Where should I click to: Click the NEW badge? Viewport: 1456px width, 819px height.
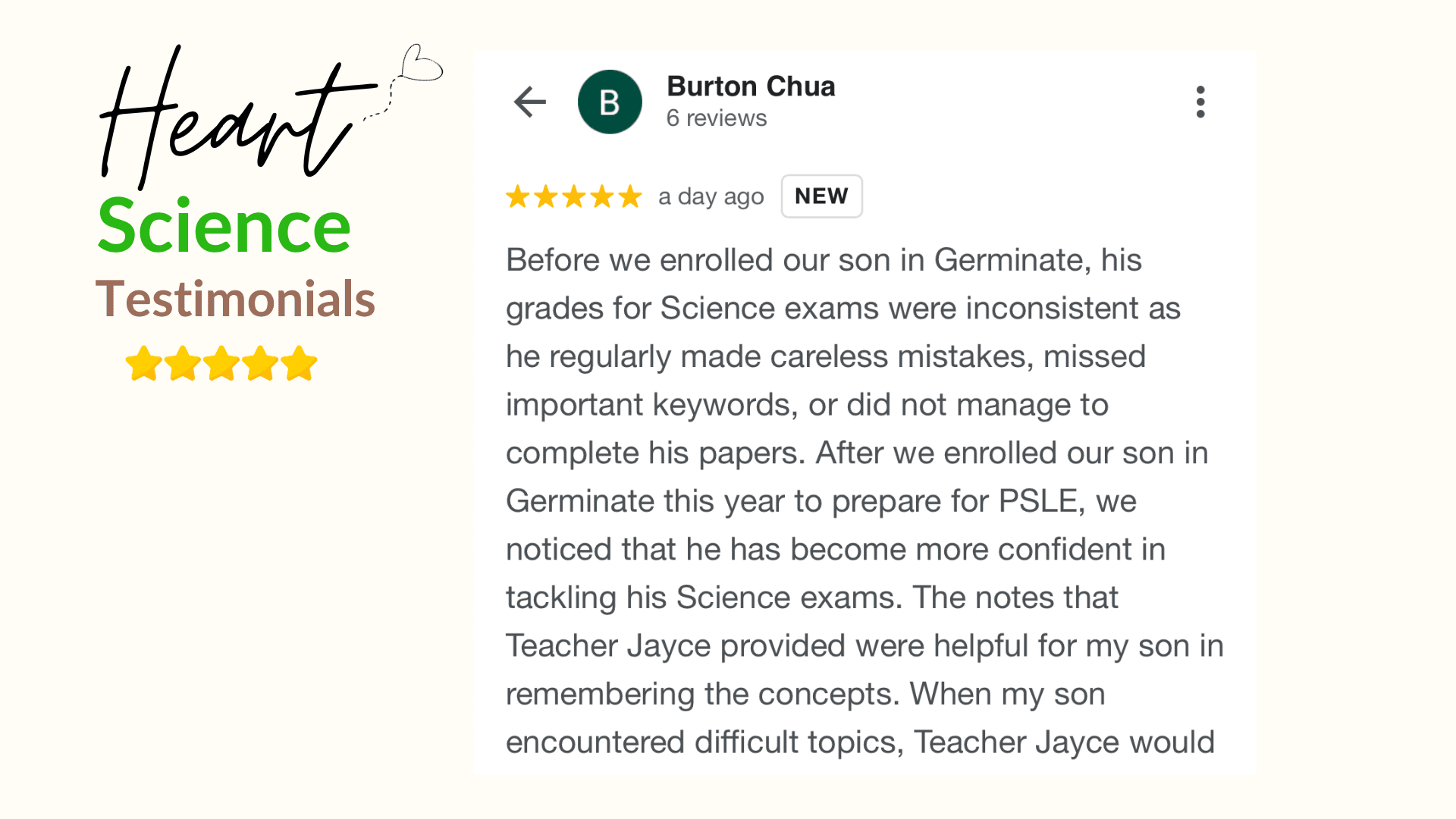click(x=821, y=196)
